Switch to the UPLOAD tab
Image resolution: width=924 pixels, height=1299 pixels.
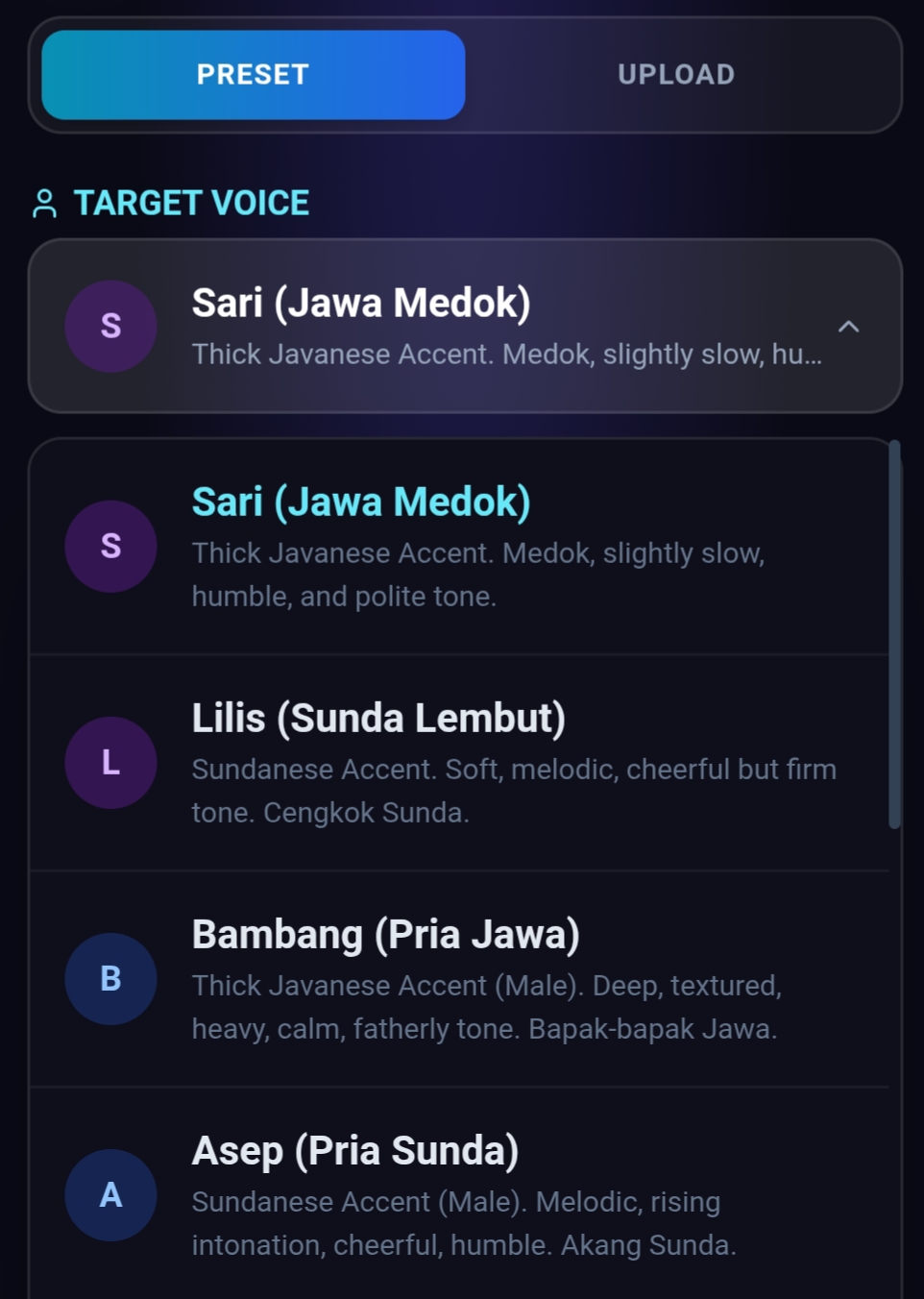(x=676, y=75)
